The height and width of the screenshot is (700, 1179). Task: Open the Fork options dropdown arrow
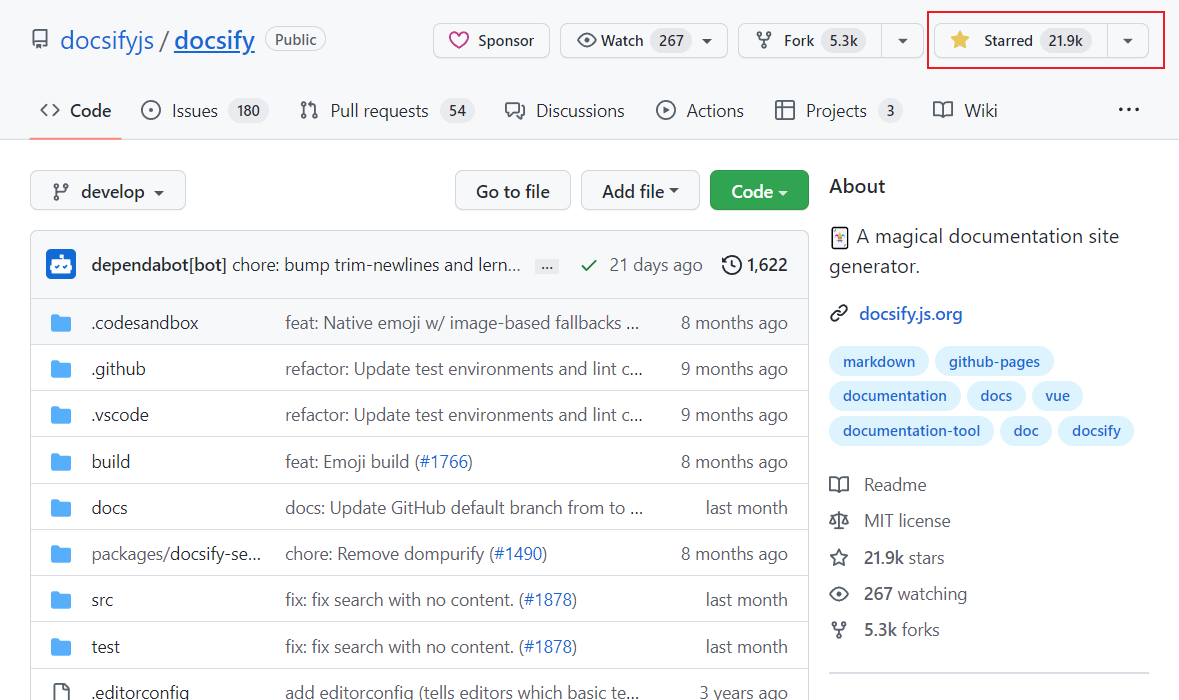(x=902, y=41)
